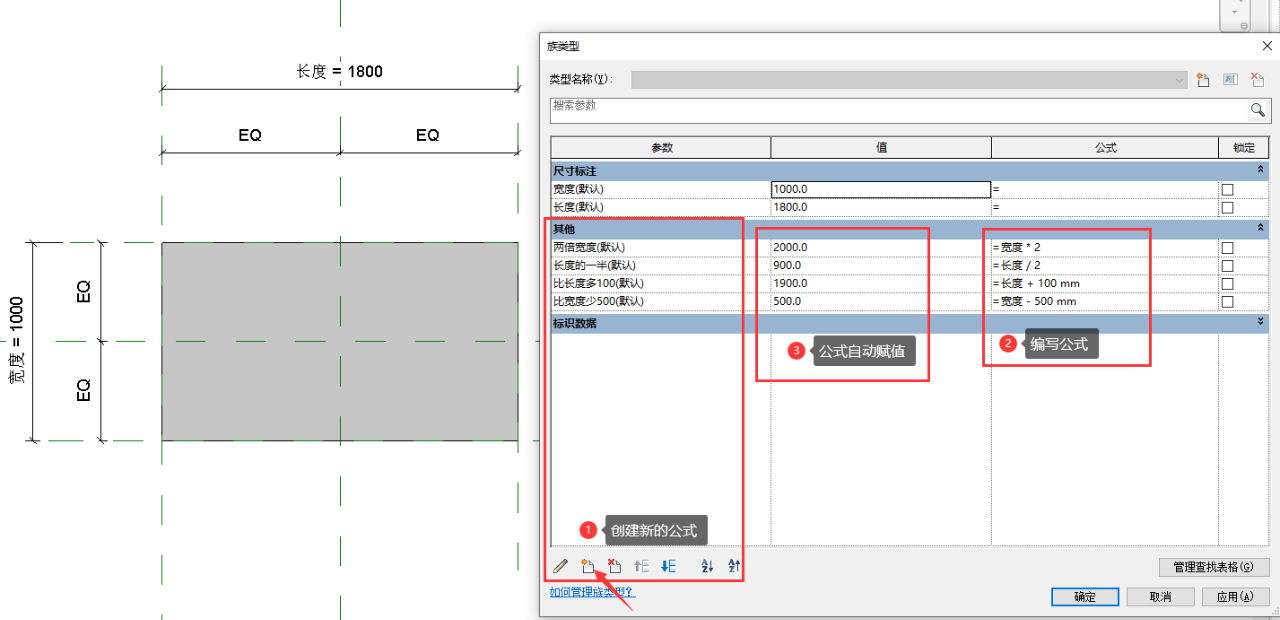Click the New Family Type icon
1280x620 pixels.
1204,80
